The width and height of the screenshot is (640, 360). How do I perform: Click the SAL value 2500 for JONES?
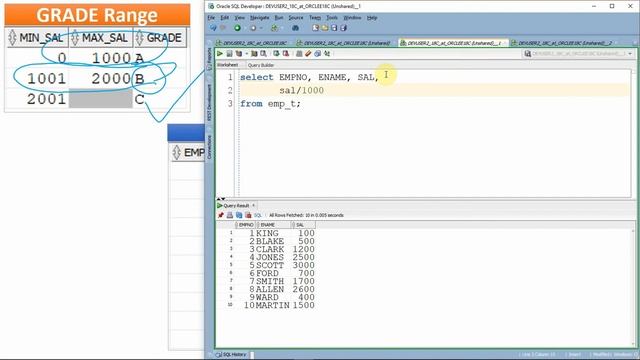point(303,257)
